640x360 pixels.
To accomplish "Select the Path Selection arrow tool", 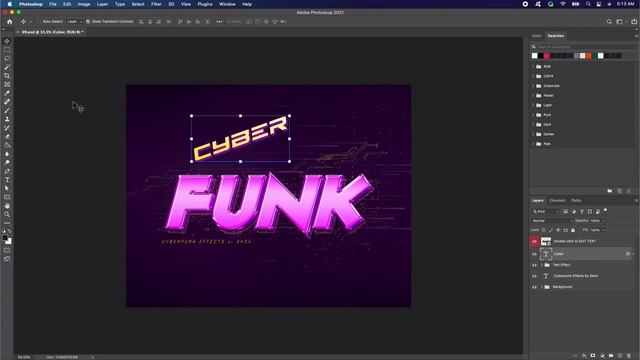I will (x=7, y=189).
